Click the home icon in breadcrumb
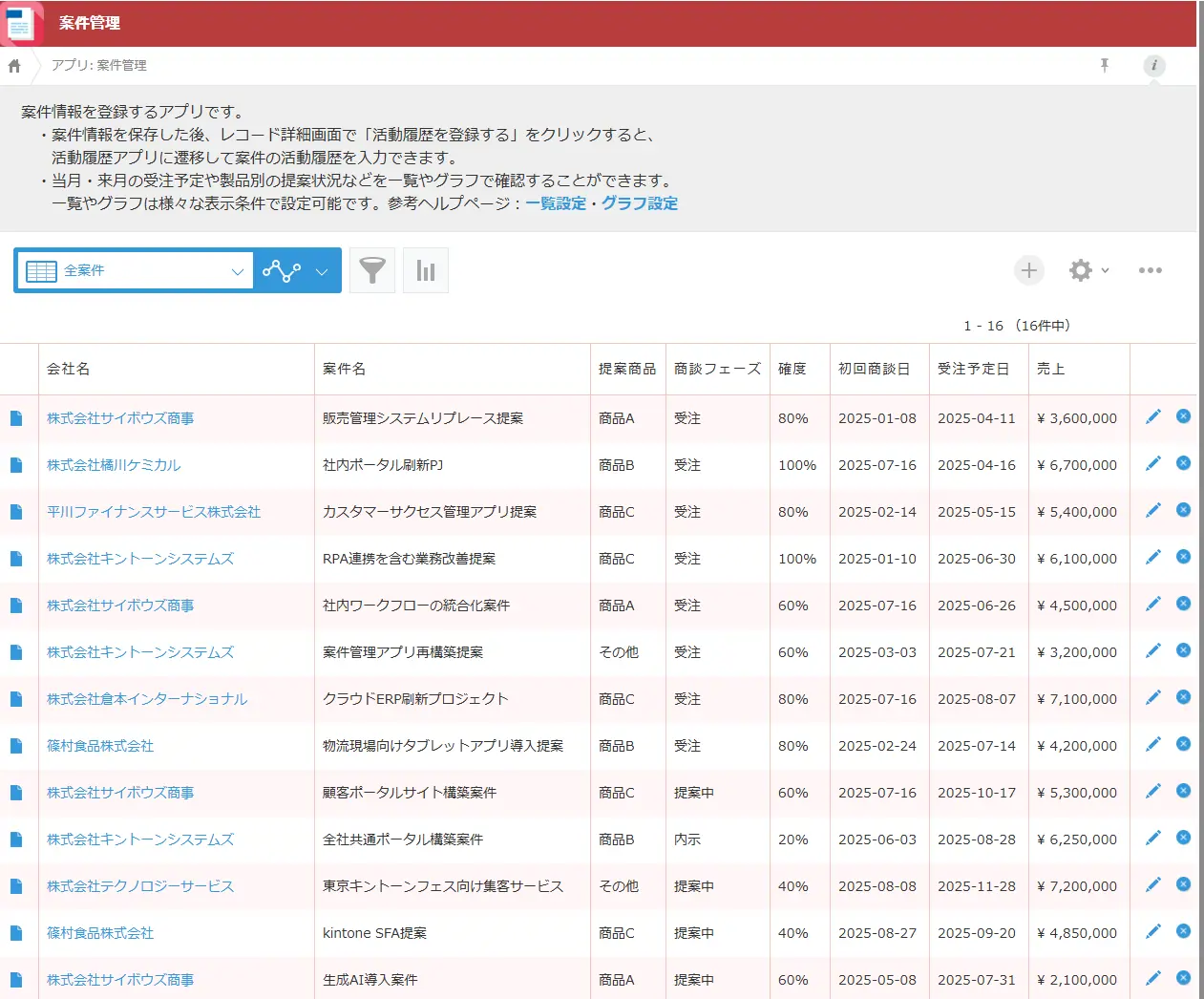 coord(14,66)
